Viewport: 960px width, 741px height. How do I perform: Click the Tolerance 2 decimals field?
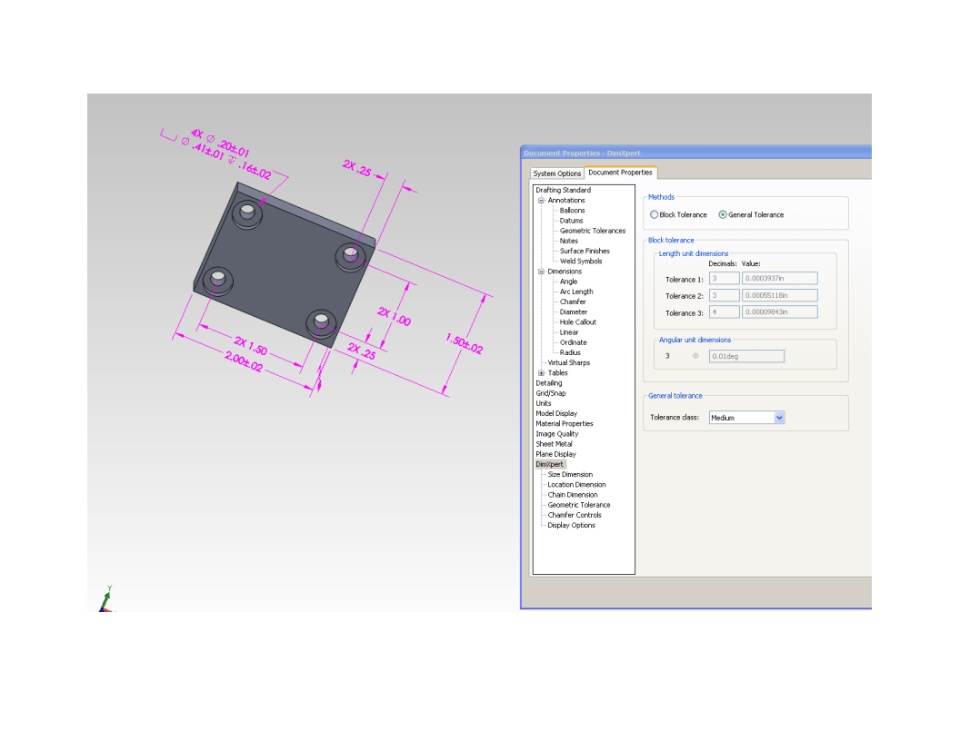point(724,295)
